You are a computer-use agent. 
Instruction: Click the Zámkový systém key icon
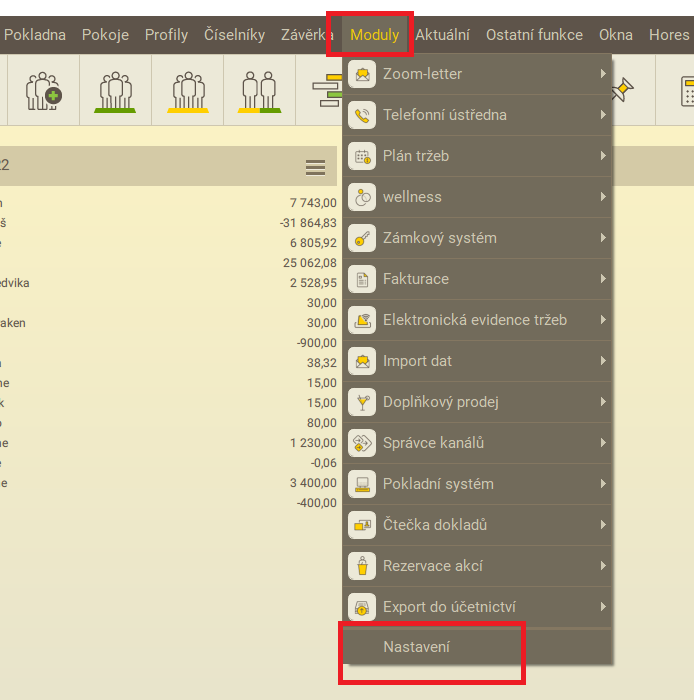(x=361, y=238)
